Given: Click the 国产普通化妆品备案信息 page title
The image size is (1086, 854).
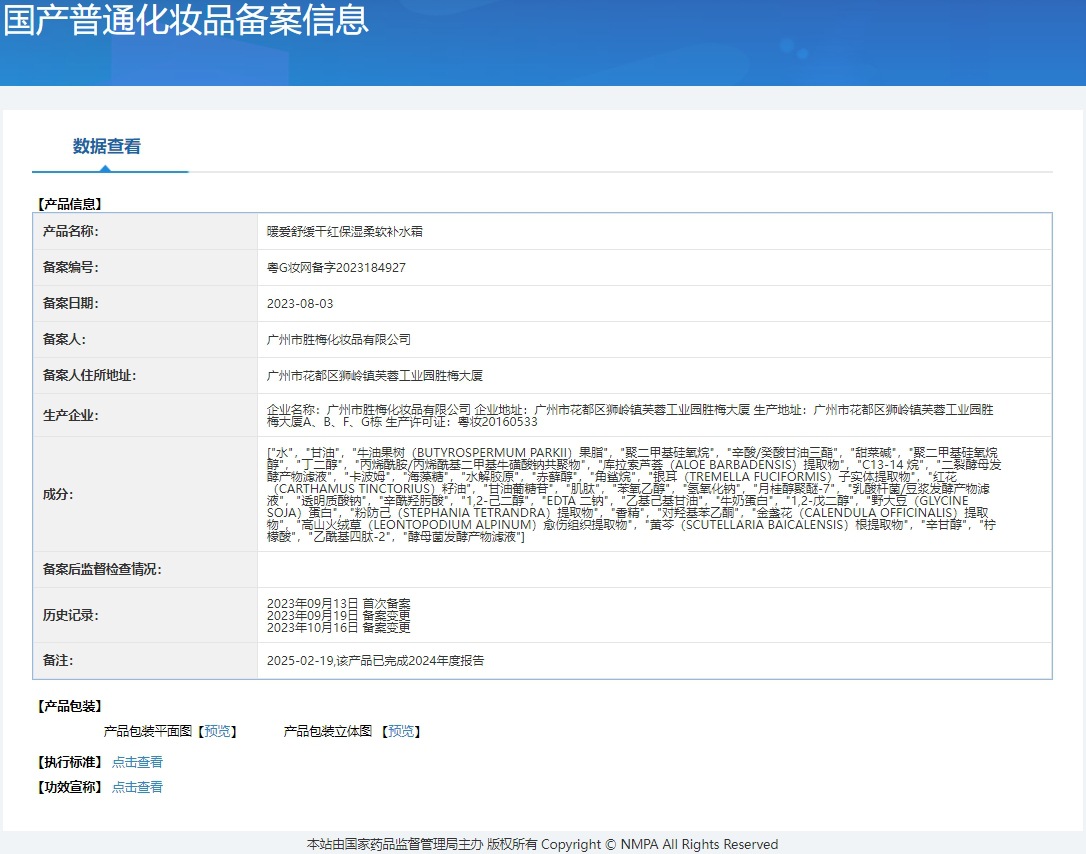Looking at the screenshot, I should point(186,19).
